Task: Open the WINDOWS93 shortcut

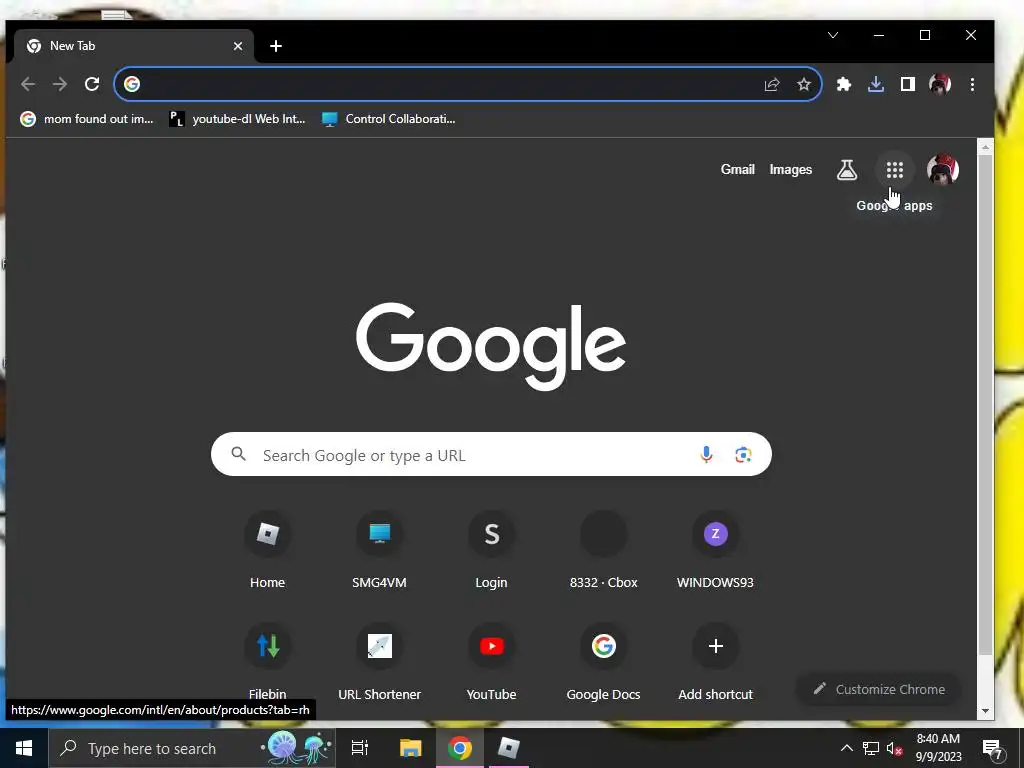Action: (x=715, y=551)
